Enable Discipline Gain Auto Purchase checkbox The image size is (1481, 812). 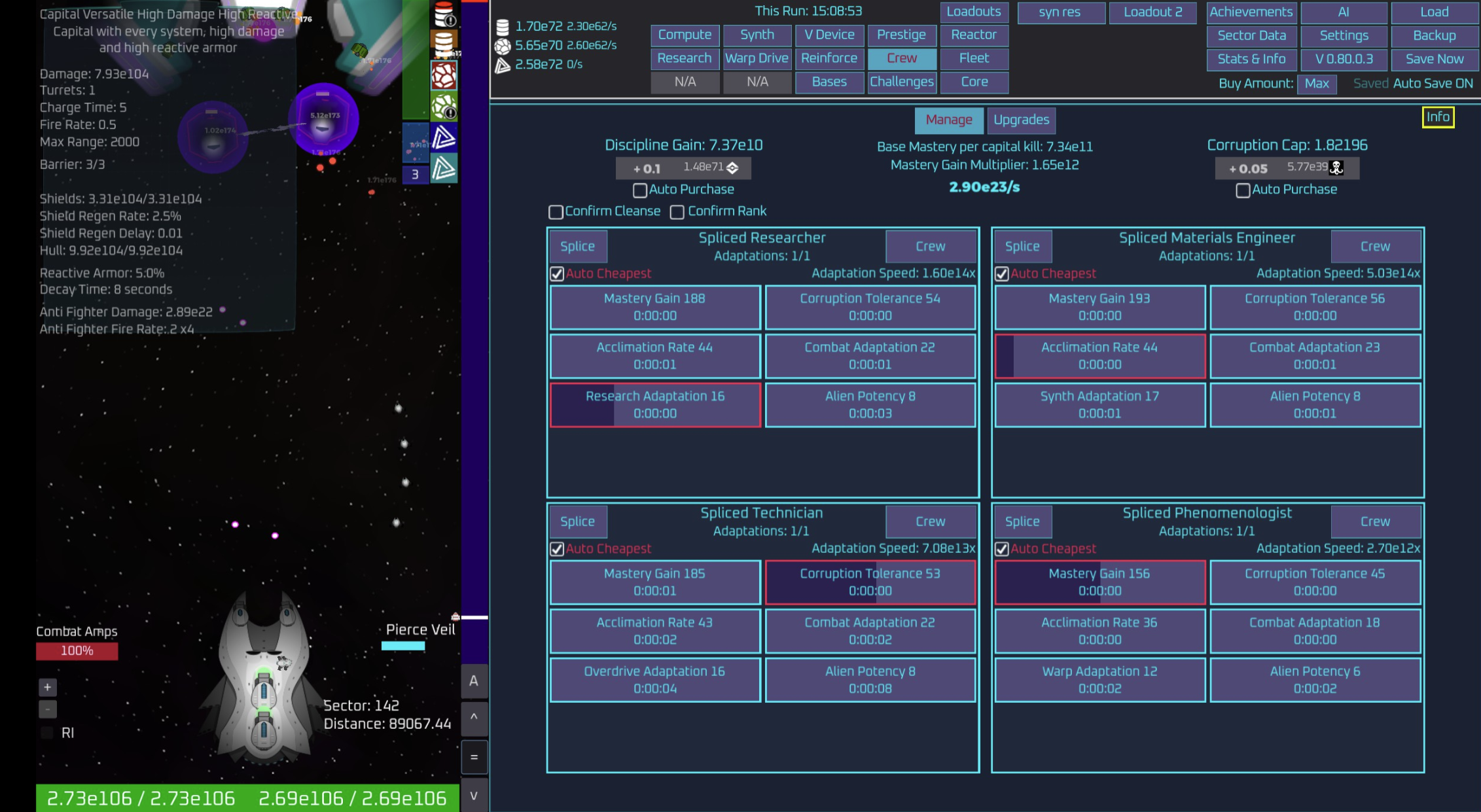point(640,190)
